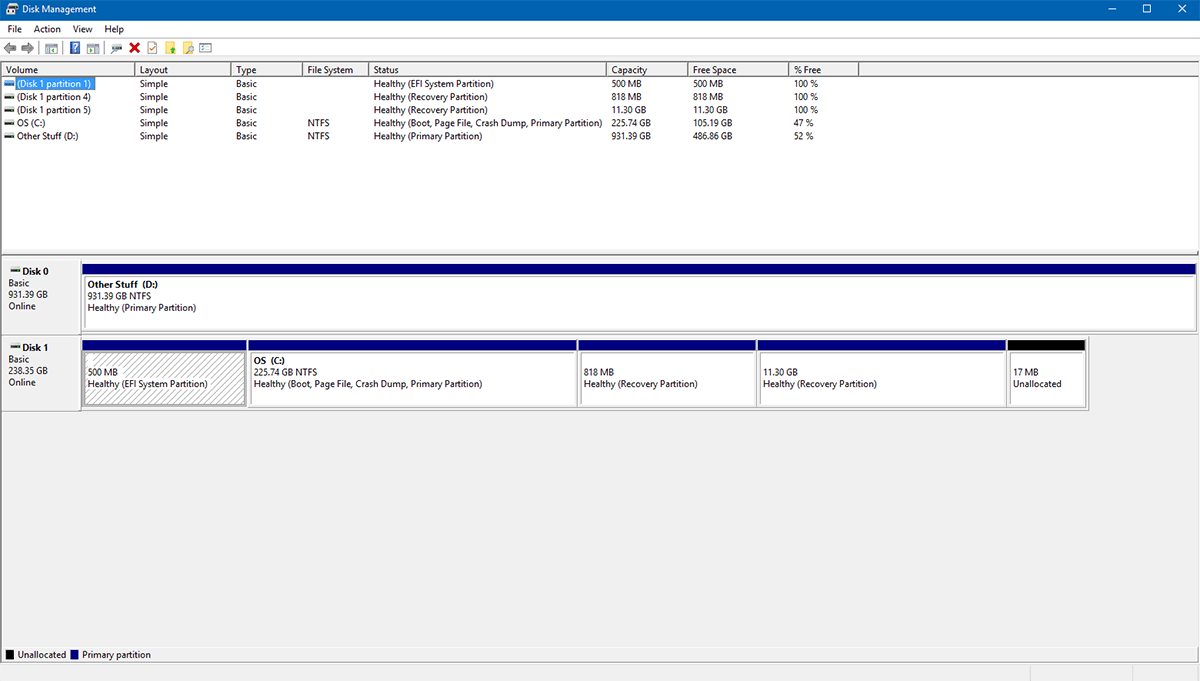Open the File menu
This screenshot has width=1200, height=681.
point(15,29)
